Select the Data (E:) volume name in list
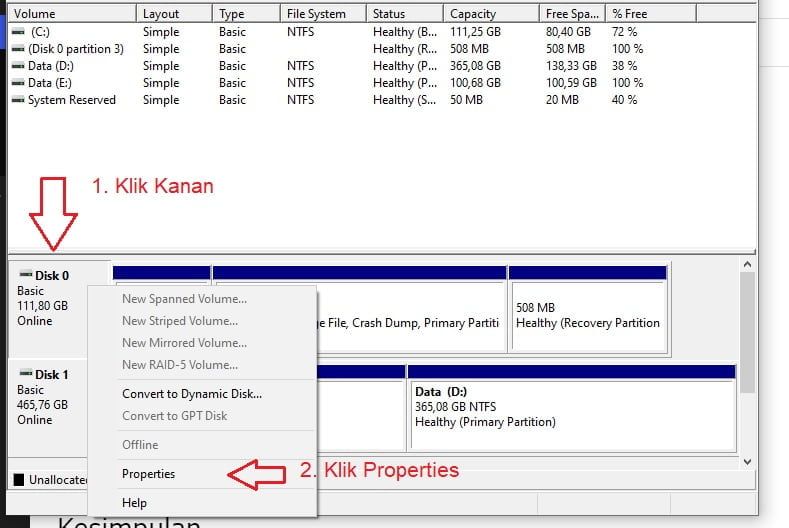789x528 pixels. [50, 83]
